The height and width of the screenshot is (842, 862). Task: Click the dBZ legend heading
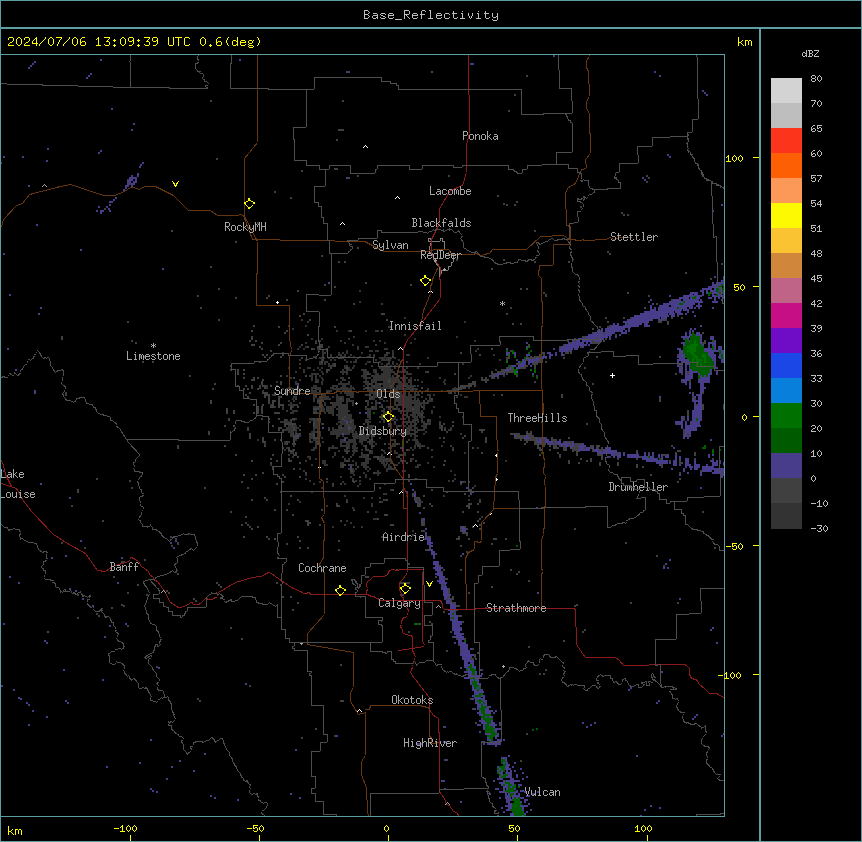[x=810, y=54]
